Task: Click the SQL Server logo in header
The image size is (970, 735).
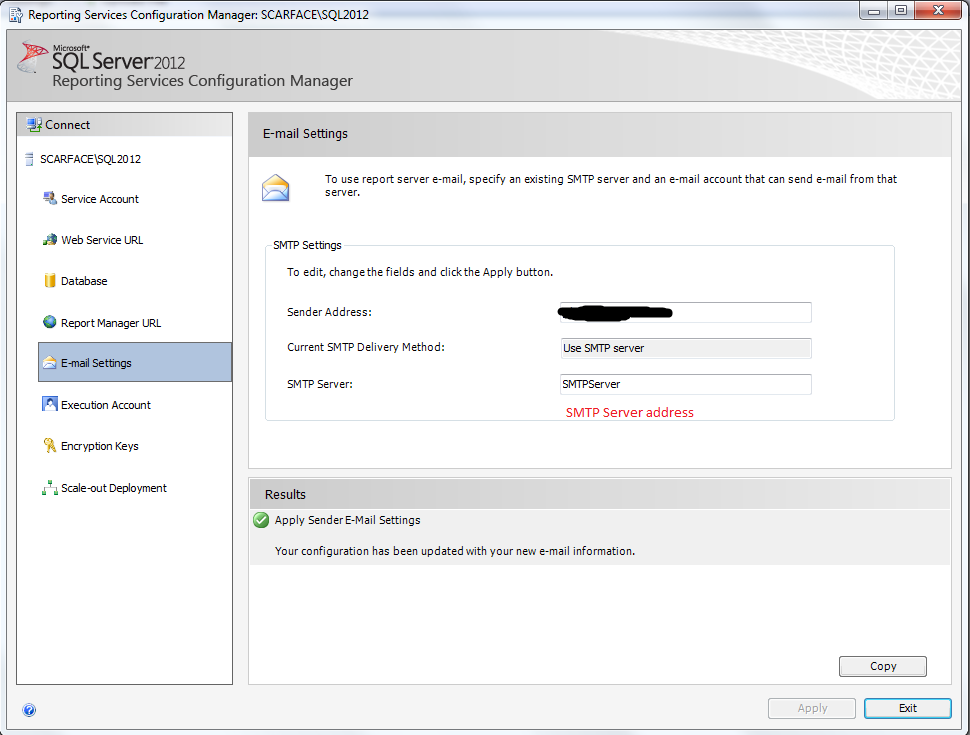Action: [x=32, y=57]
